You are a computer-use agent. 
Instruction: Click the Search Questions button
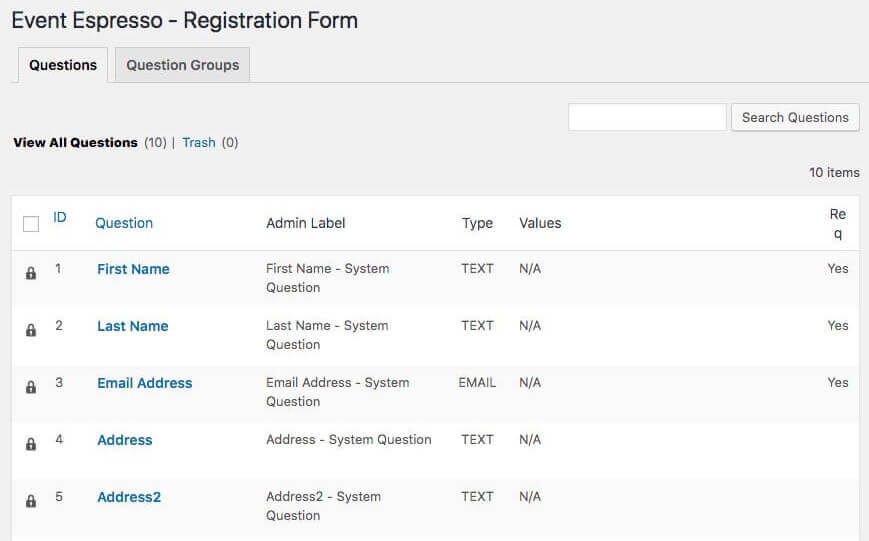click(795, 118)
